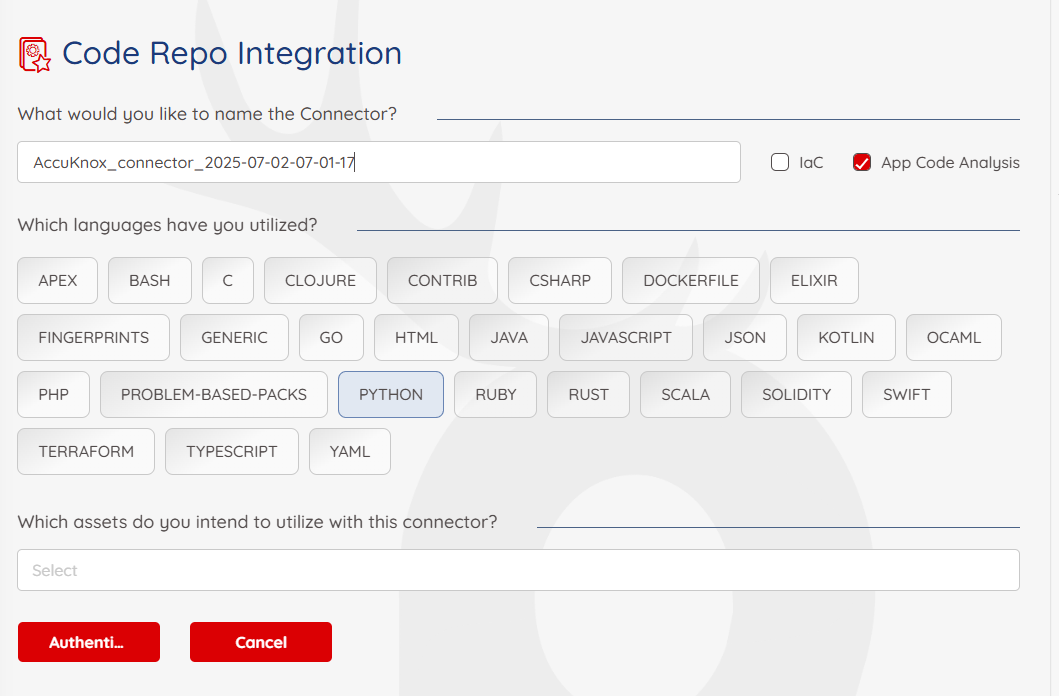The image size is (1059, 696).
Task: Choose JAVASCRIPT as a language
Action: [x=626, y=338]
